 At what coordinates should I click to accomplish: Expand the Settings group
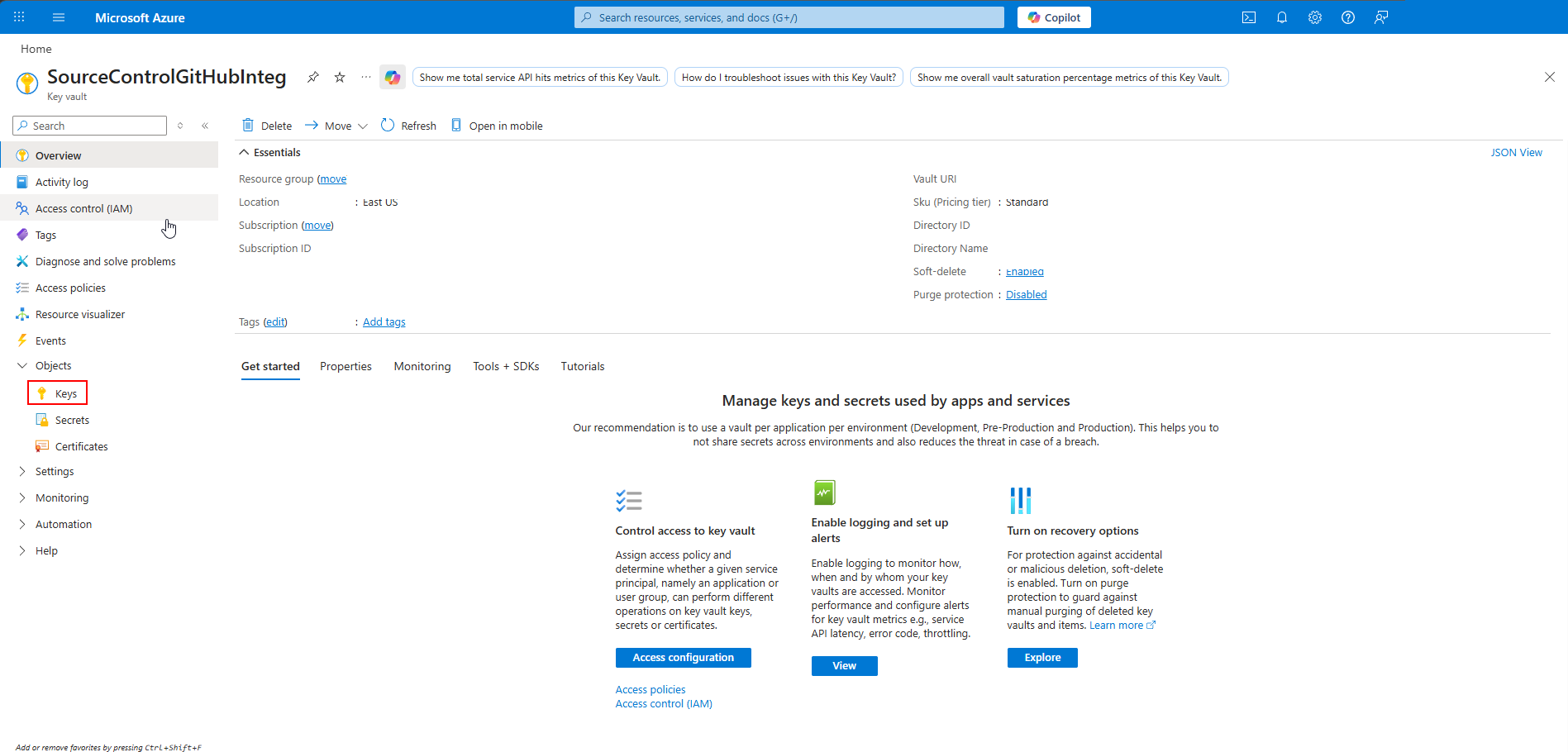(x=22, y=471)
